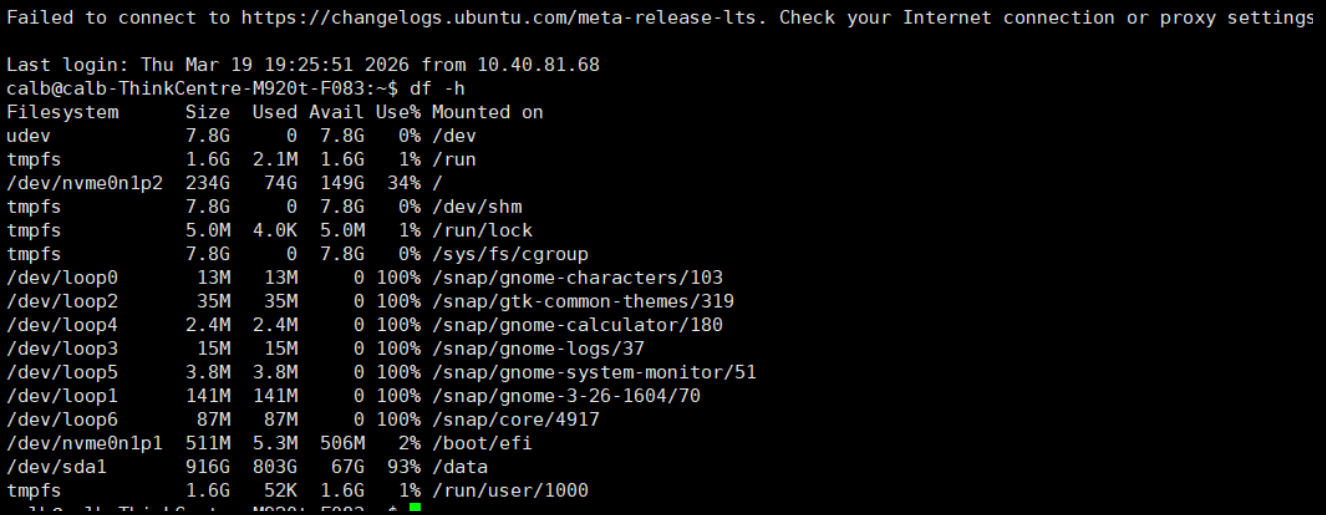
Task: Click the "Mounted on" column header
Action: pyautogui.click(x=487, y=112)
